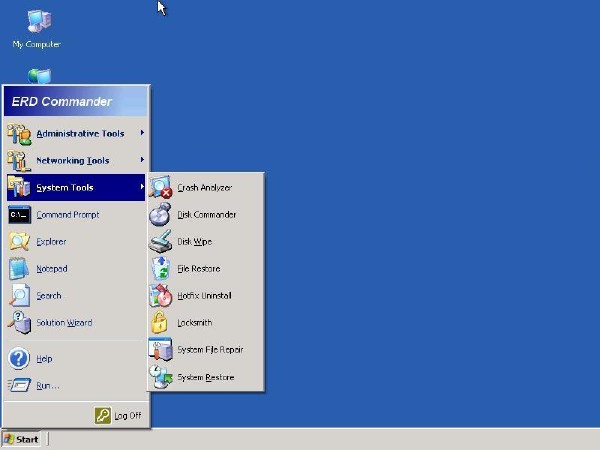The image size is (600, 450).
Task: Launch System File Repair icon
Action: click(160, 350)
